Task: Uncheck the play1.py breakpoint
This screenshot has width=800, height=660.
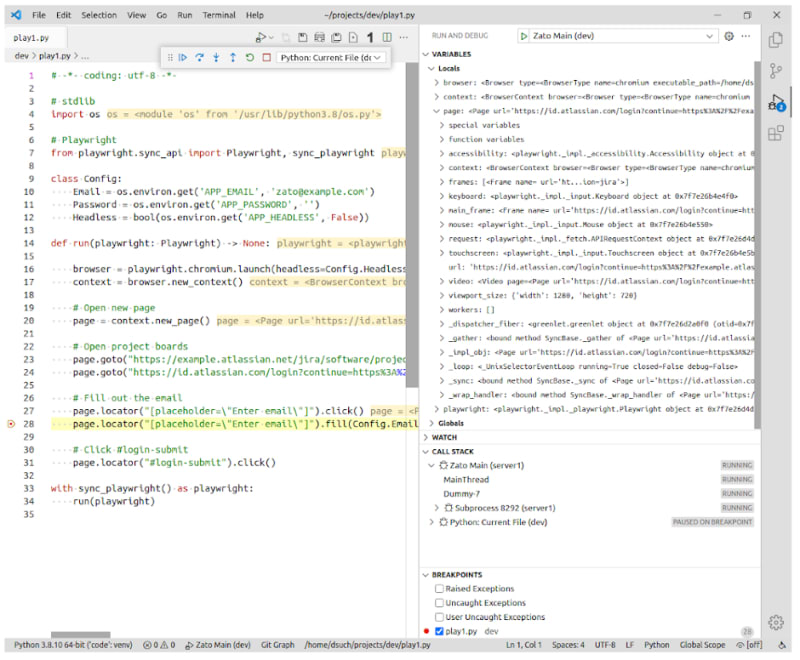Action: coord(440,631)
